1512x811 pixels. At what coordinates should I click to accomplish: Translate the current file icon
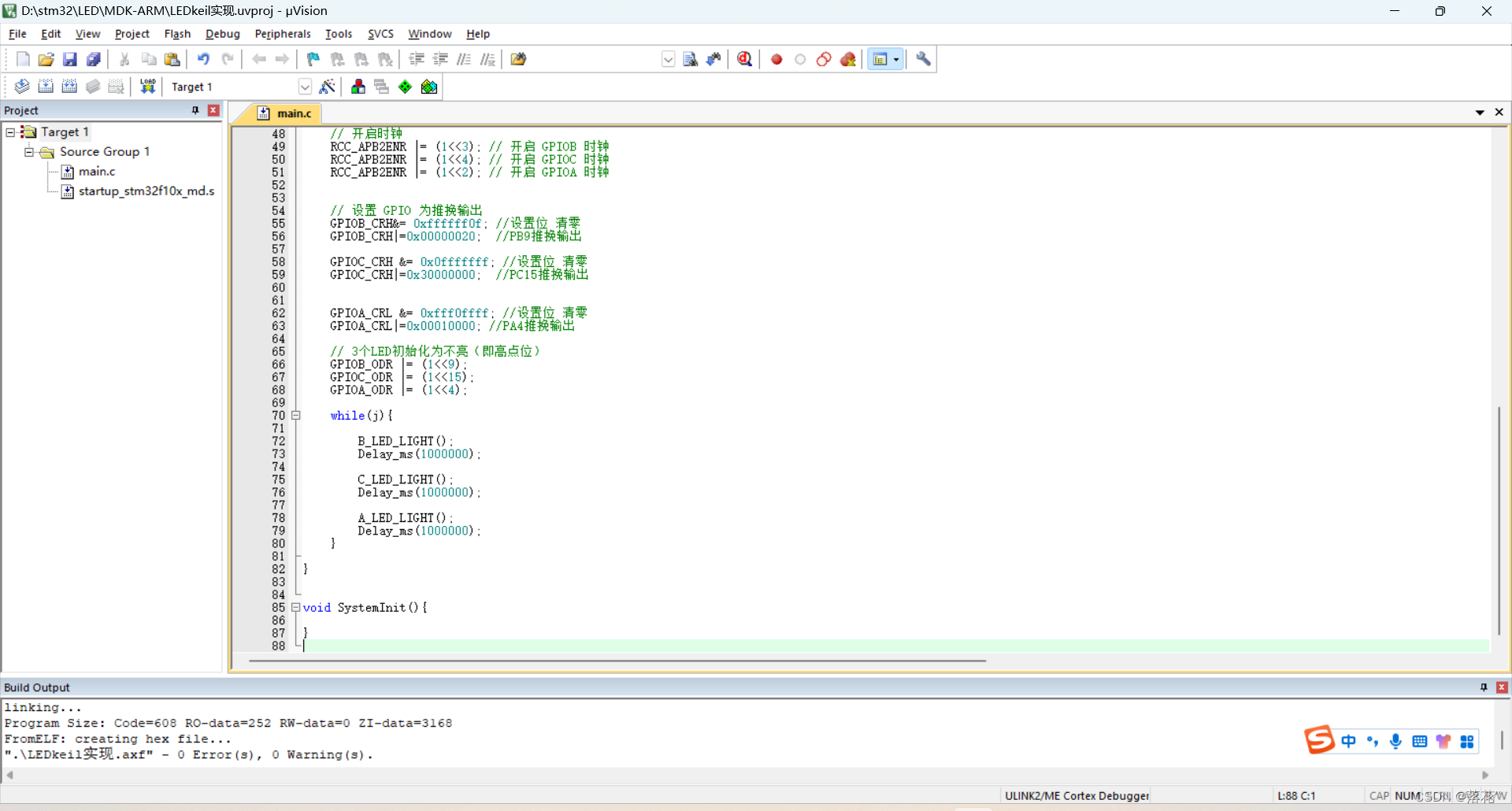click(22, 87)
